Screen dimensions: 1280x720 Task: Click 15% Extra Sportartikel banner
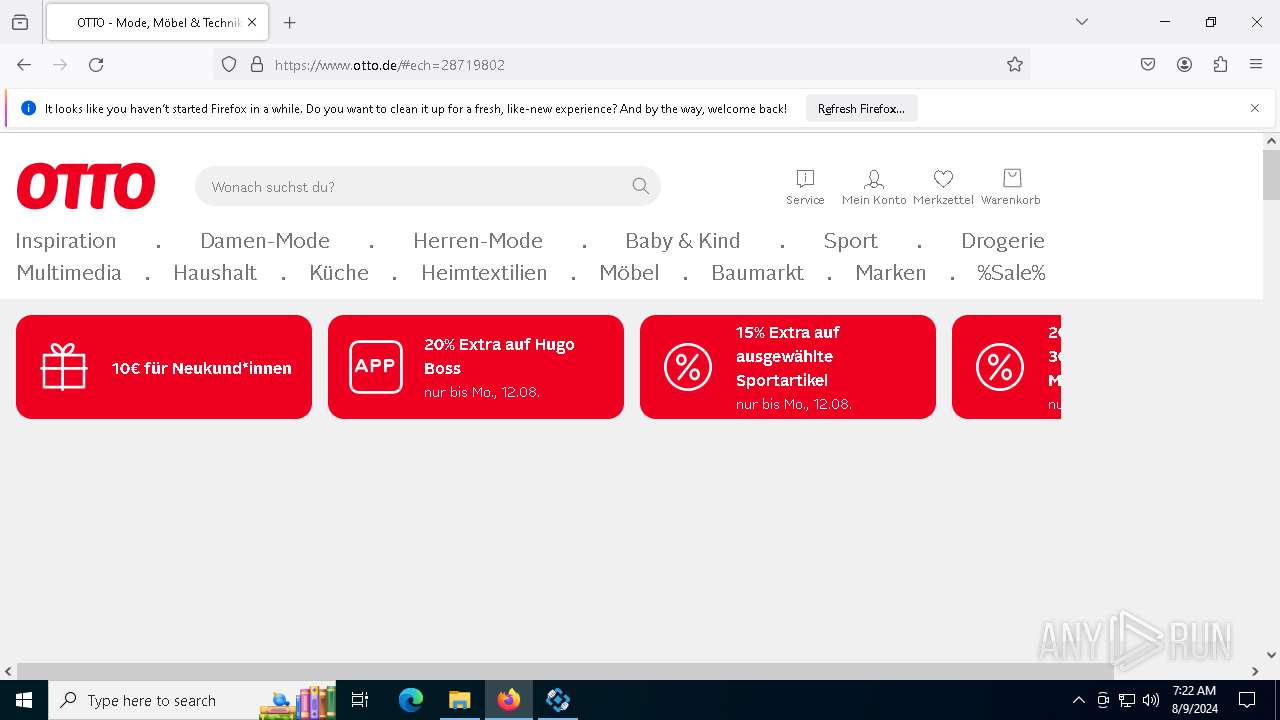click(788, 367)
